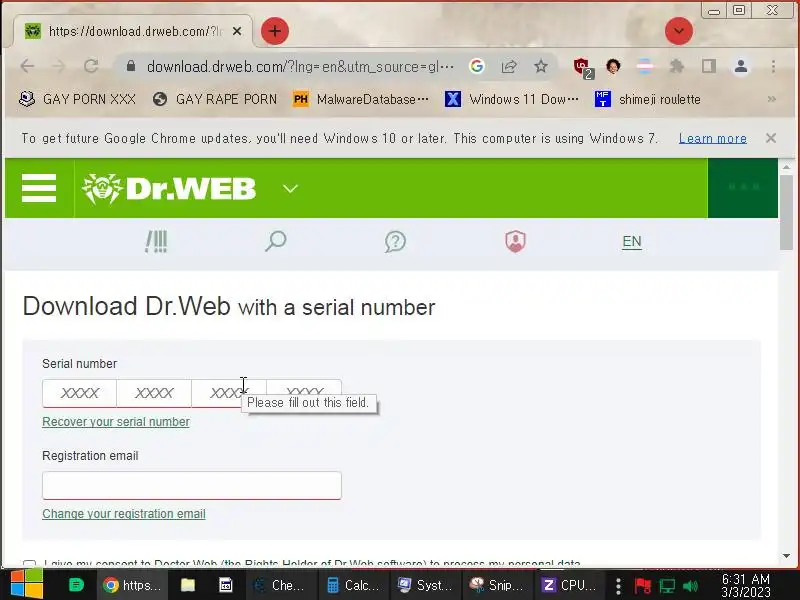The height and width of the screenshot is (600, 800).
Task: Dismiss the Chrome updates notification bar
Action: (771, 138)
